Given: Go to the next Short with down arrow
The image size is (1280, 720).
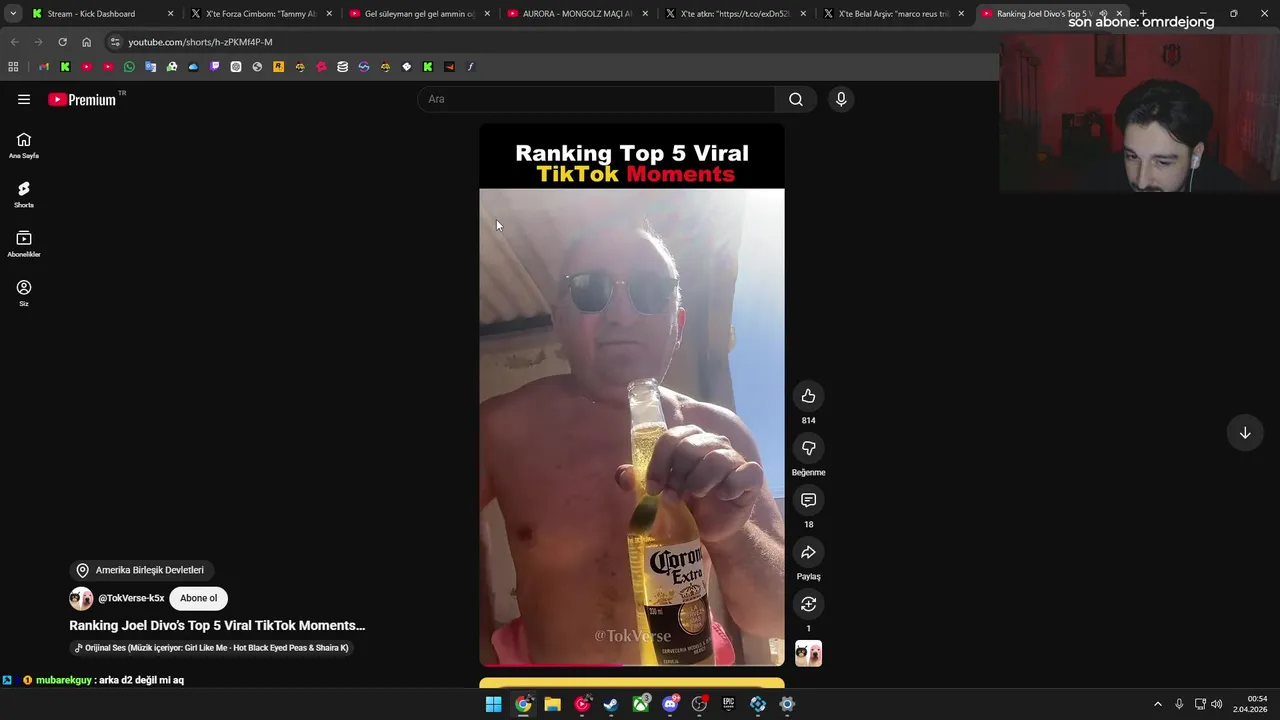Looking at the screenshot, I should 1245,433.
